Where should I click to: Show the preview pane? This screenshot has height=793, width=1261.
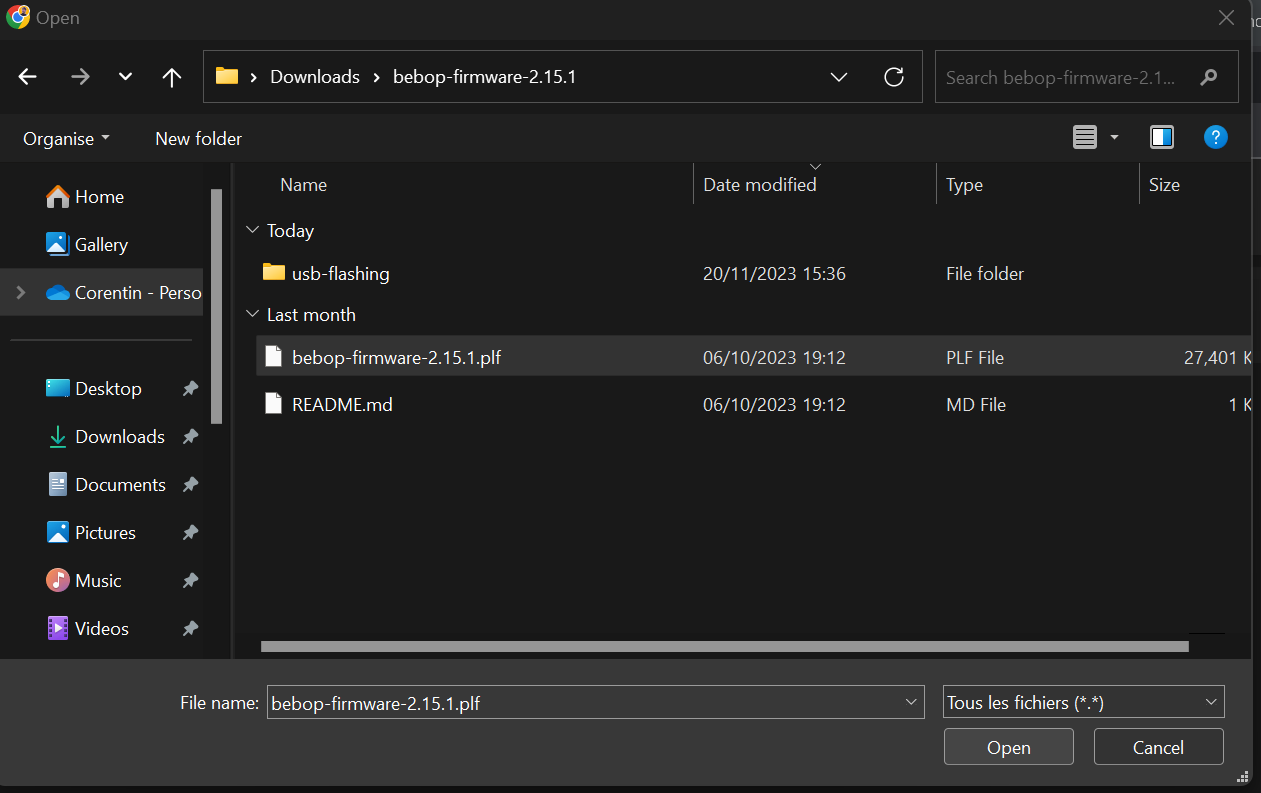click(1161, 137)
